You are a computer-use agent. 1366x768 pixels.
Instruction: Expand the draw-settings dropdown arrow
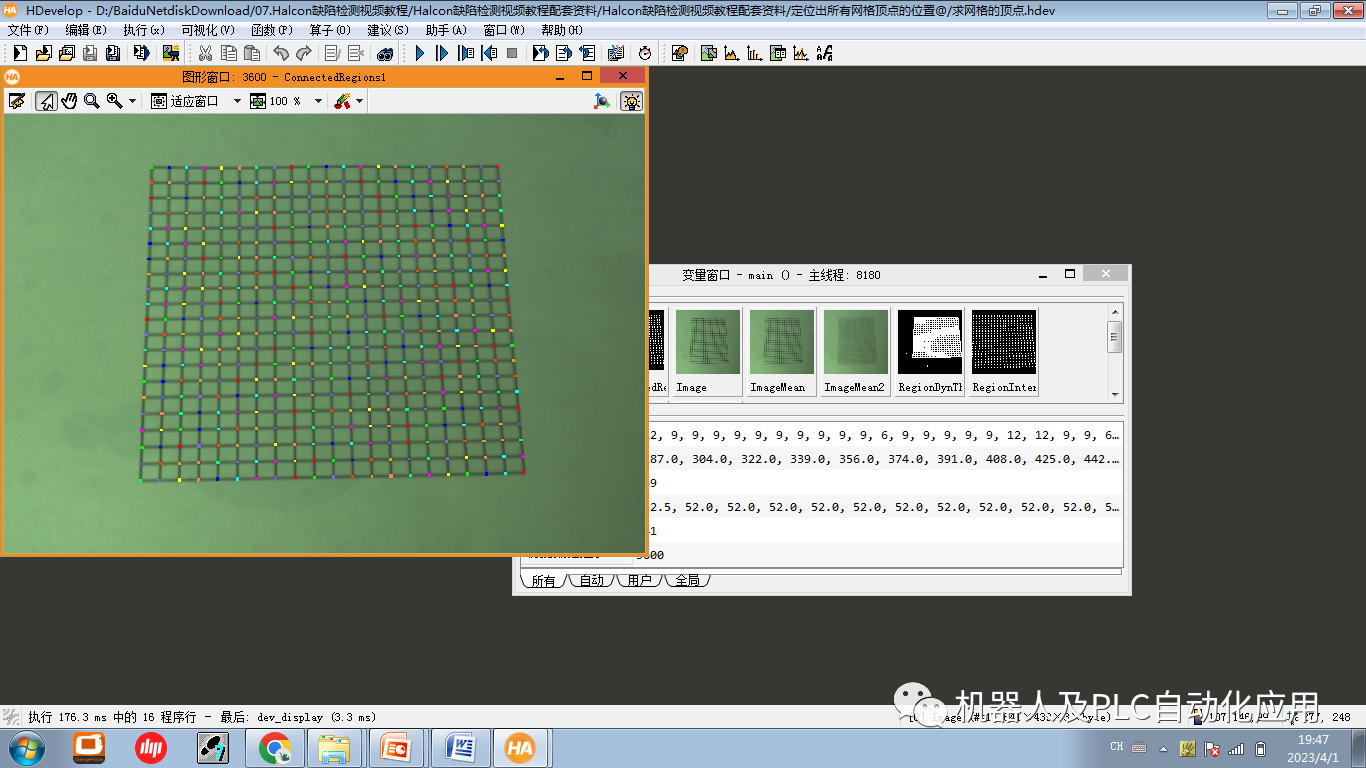click(359, 100)
